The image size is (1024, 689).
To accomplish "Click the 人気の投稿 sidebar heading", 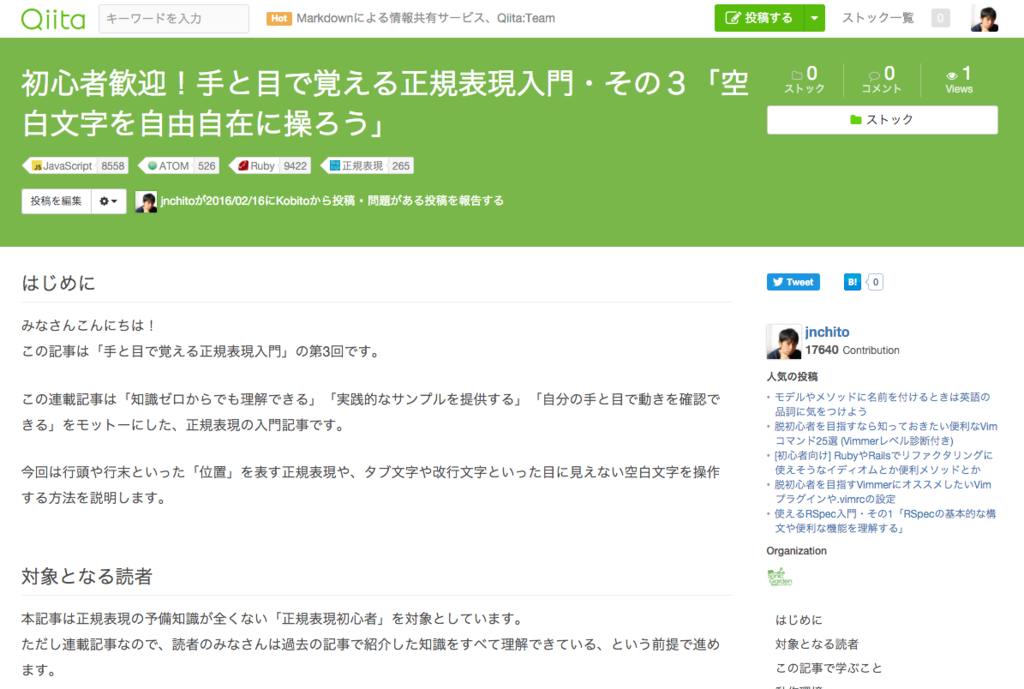I will pyautogui.click(x=792, y=377).
